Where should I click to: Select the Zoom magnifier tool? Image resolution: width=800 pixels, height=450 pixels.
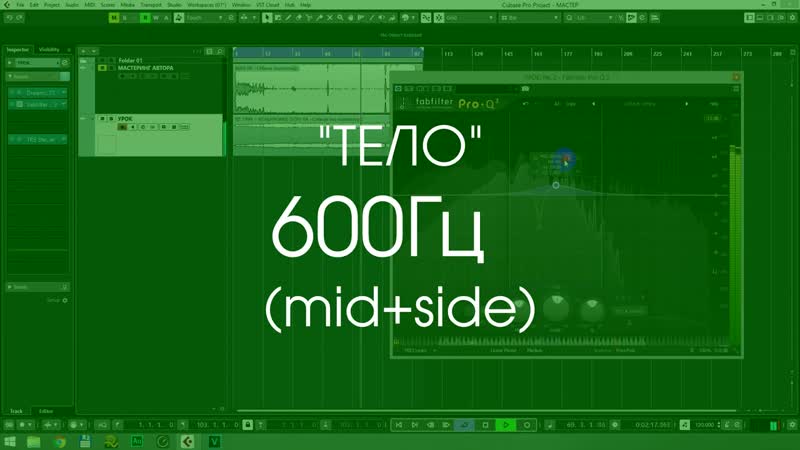tap(340, 18)
